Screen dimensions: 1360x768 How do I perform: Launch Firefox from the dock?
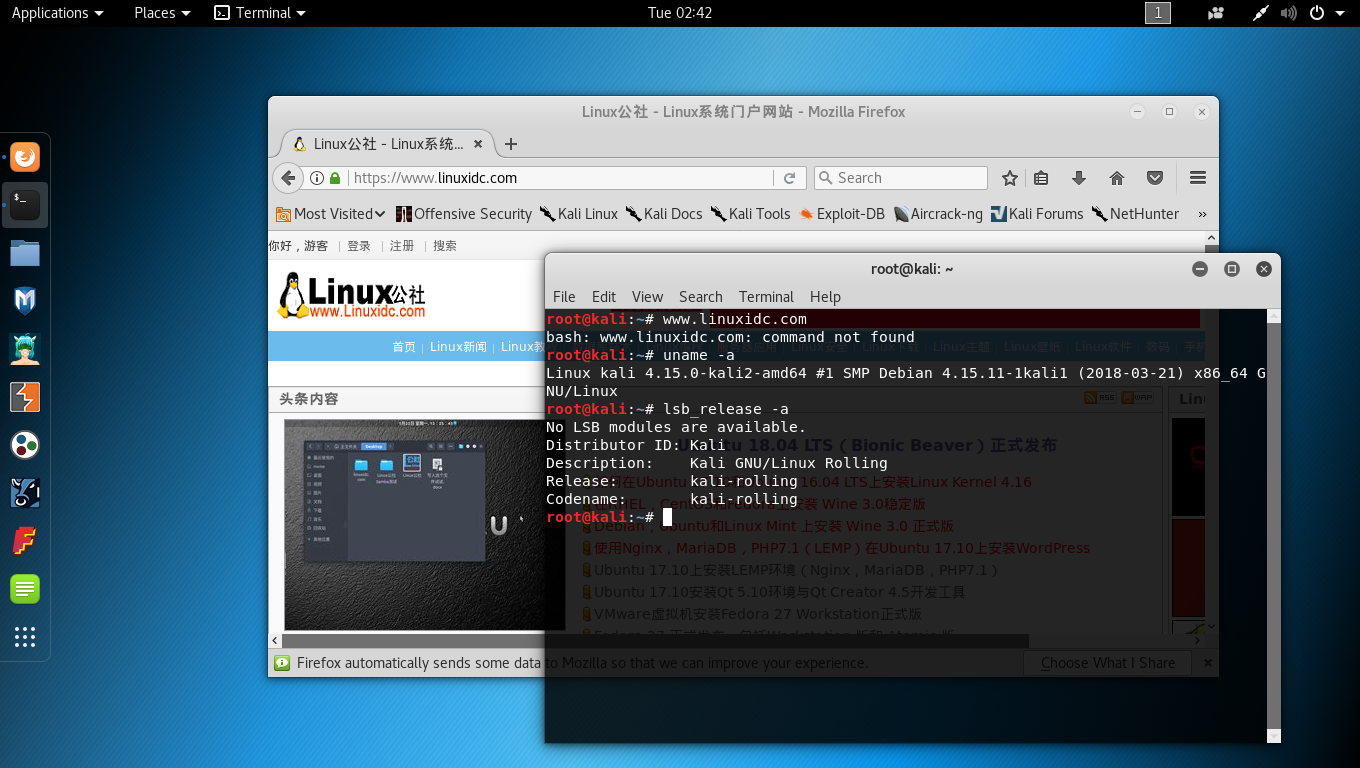tap(25, 157)
